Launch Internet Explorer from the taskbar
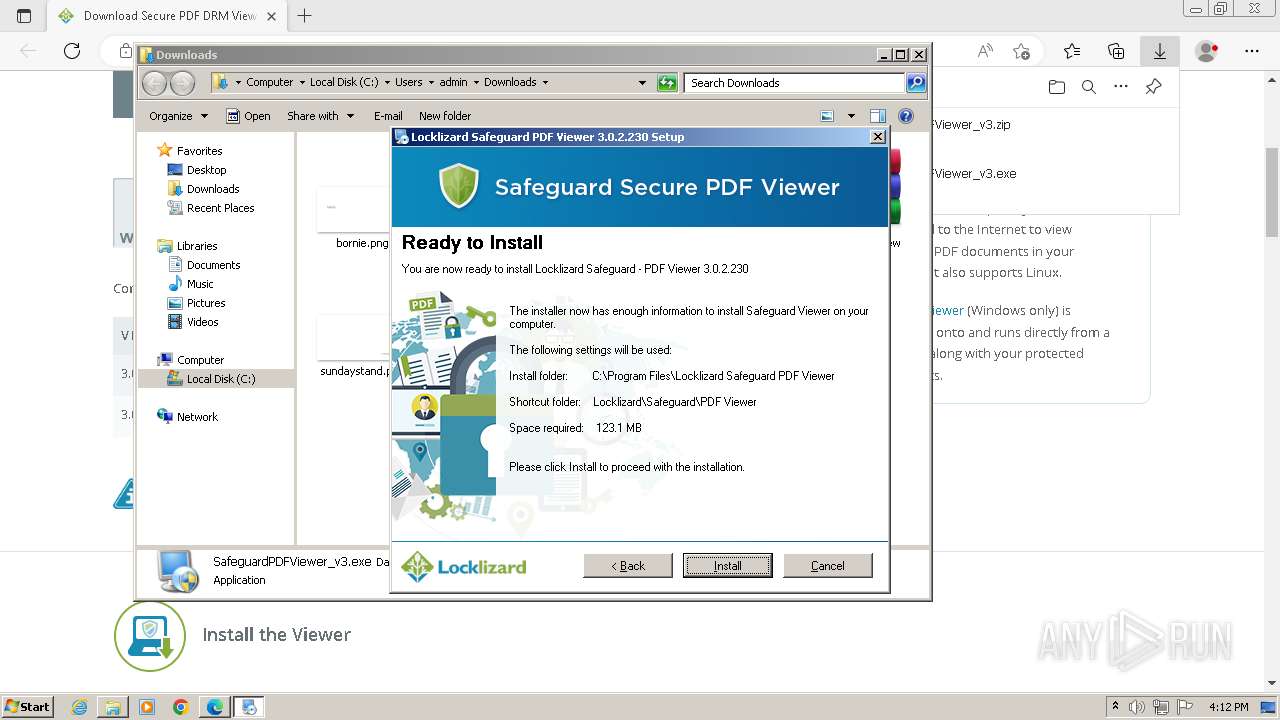Screen dimensions: 1280x720 (x=79, y=707)
